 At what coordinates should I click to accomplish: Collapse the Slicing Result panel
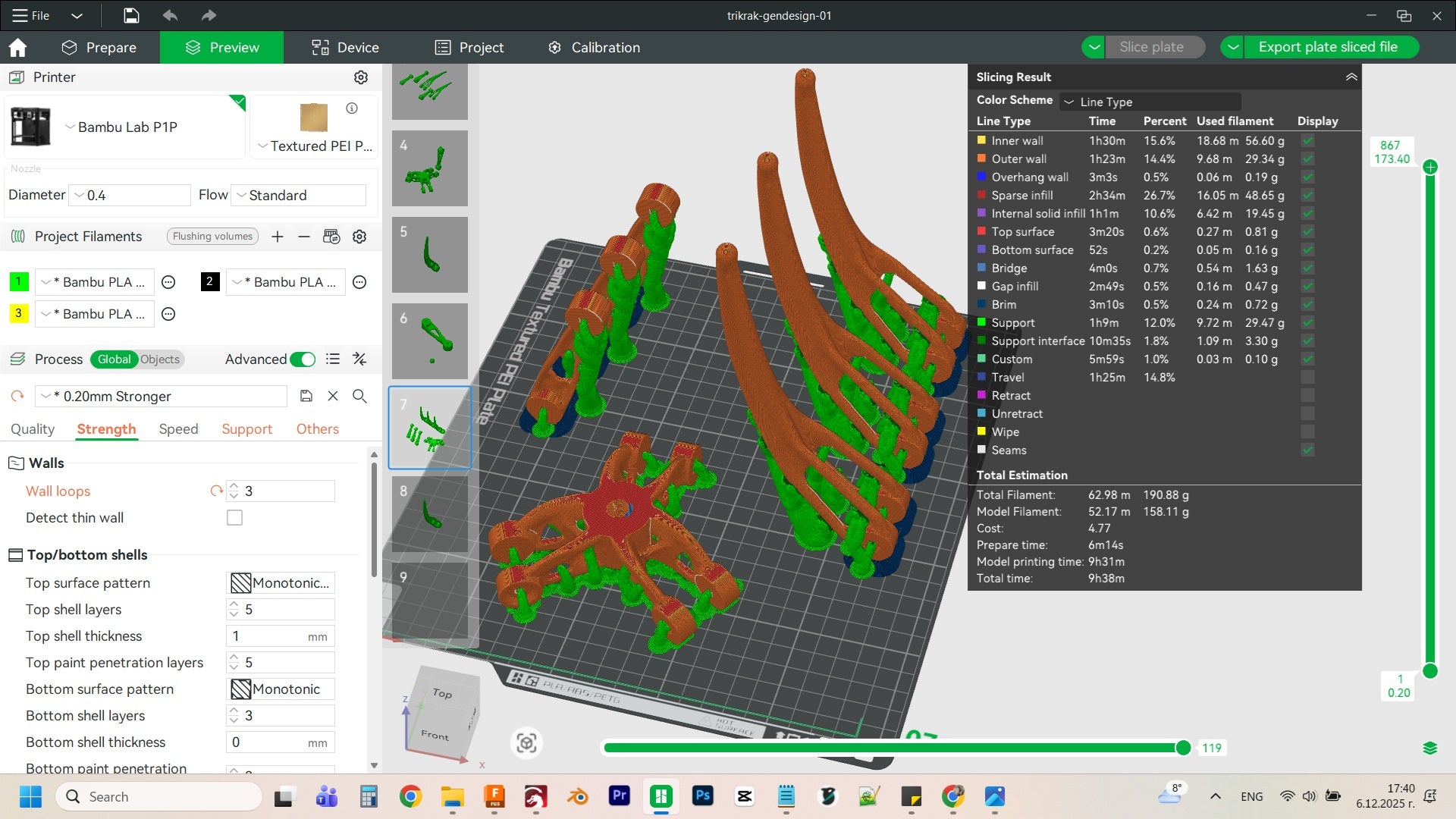coord(1351,77)
